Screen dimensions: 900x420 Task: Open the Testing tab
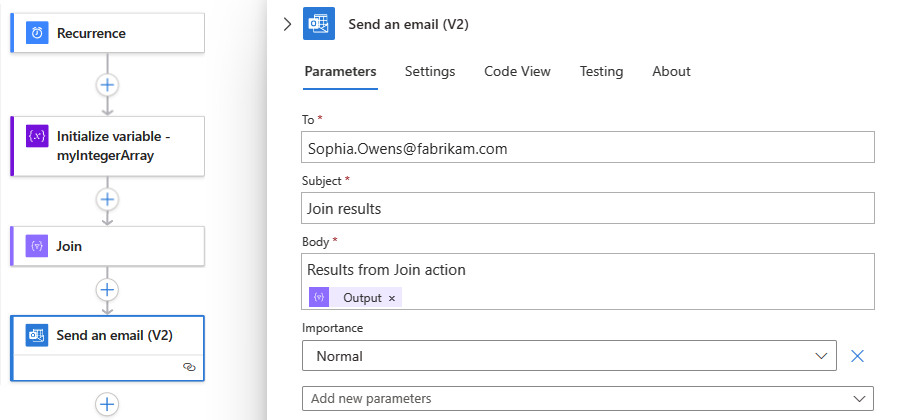point(601,71)
